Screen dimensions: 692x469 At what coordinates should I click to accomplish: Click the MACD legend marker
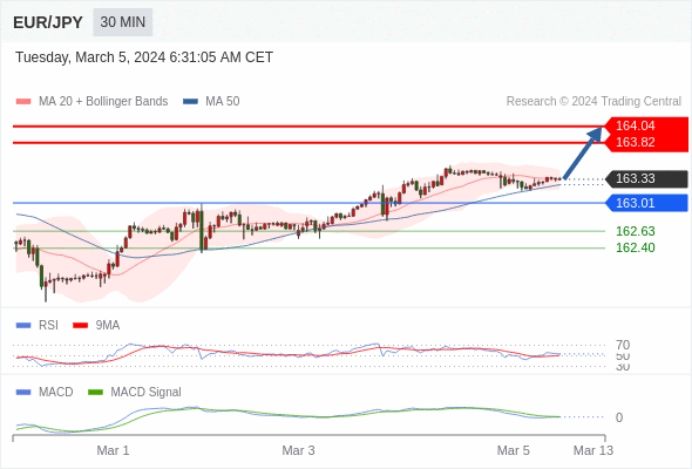pyautogui.click(x=23, y=392)
